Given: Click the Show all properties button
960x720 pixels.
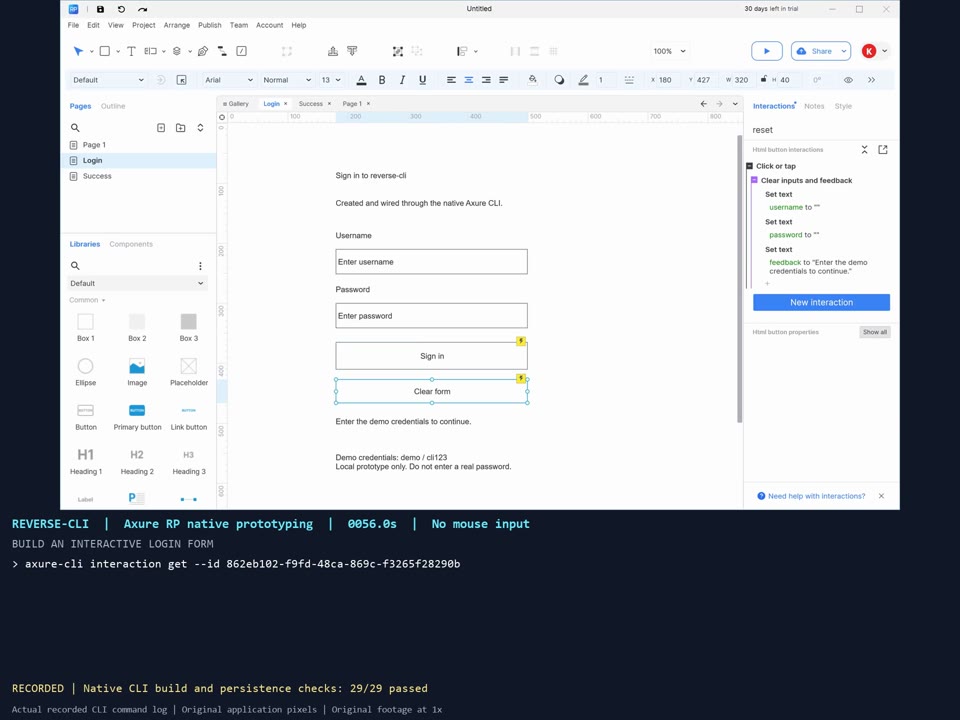Looking at the screenshot, I should click(874, 332).
